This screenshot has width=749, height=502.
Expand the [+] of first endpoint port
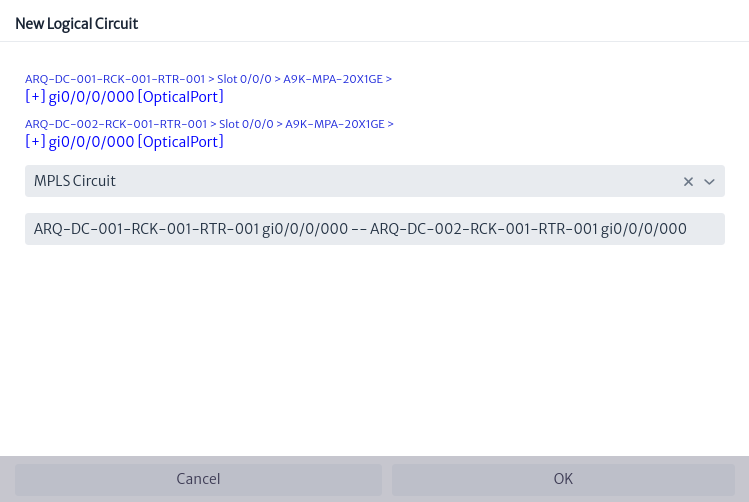click(35, 97)
